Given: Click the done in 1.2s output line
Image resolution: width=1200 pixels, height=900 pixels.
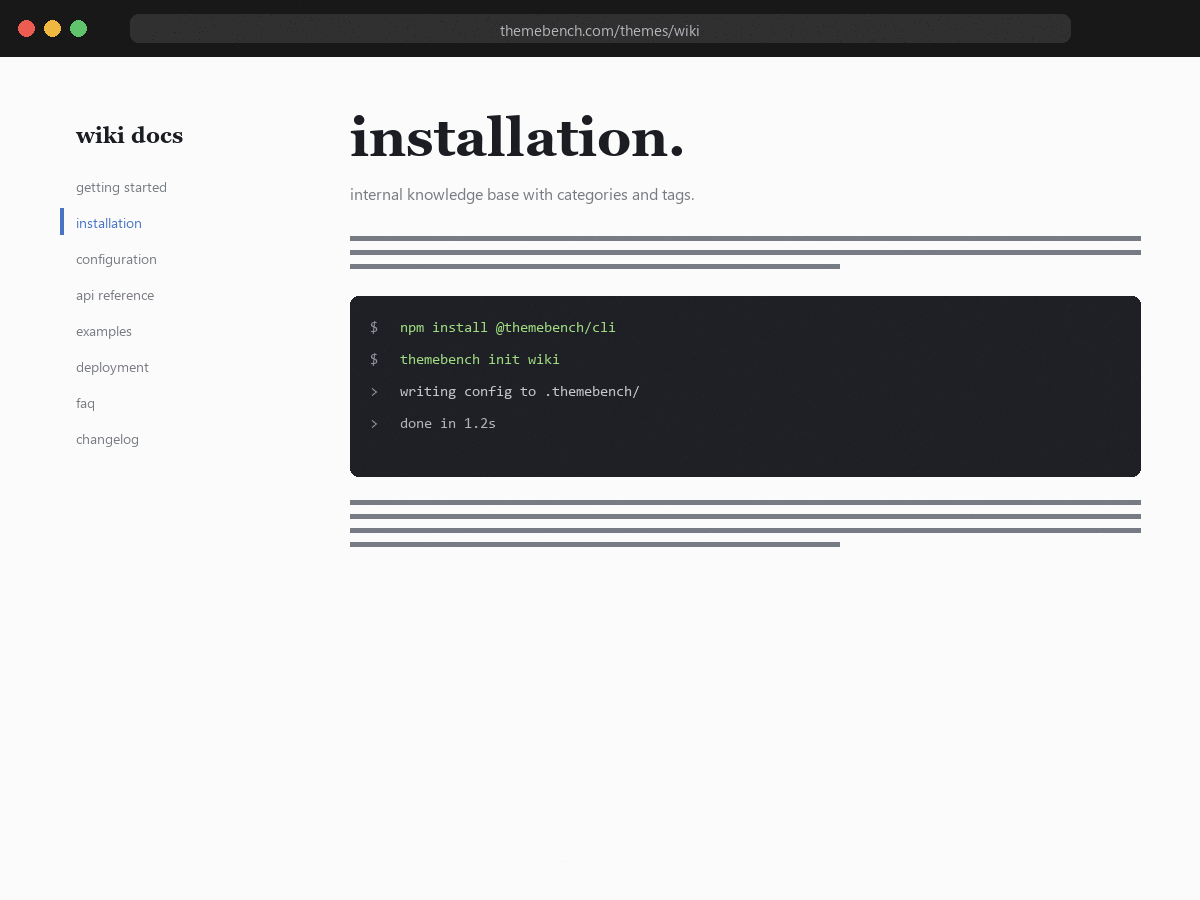Looking at the screenshot, I should click(448, 423).
